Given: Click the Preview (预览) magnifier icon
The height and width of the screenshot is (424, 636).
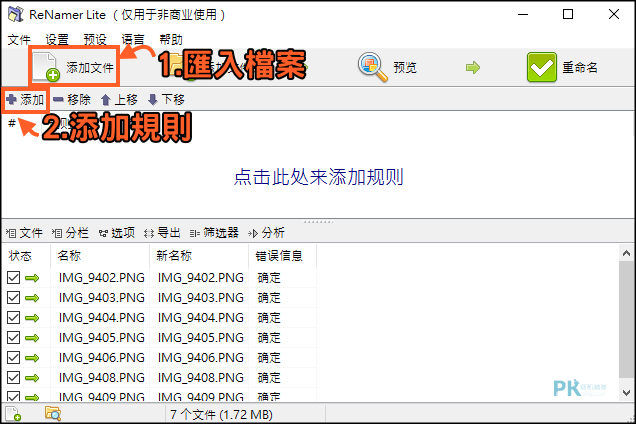Looking at the screenshot, I should pos(373,67).
